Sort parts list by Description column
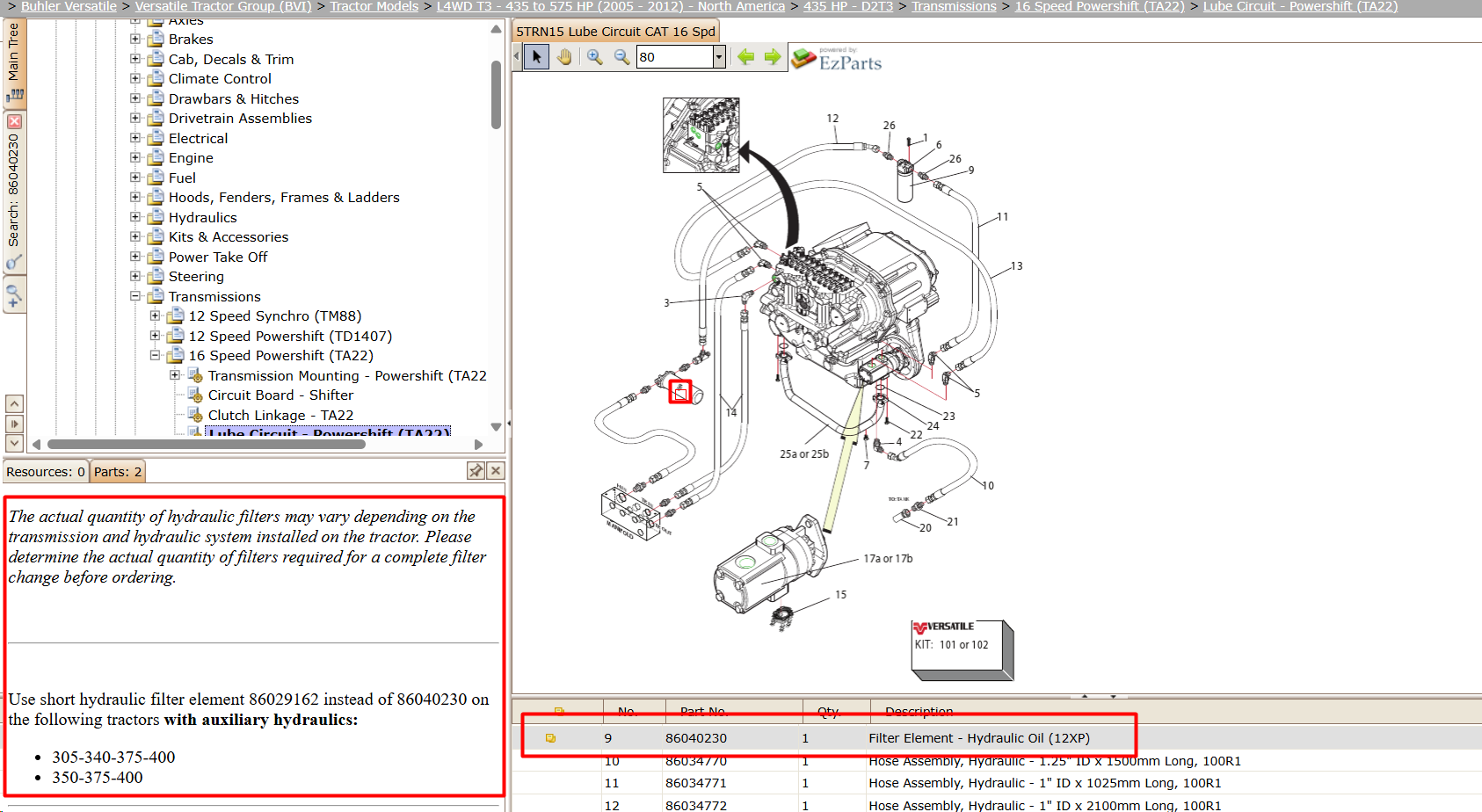The width and height of the screenshot is (1482, 812). 919,711
